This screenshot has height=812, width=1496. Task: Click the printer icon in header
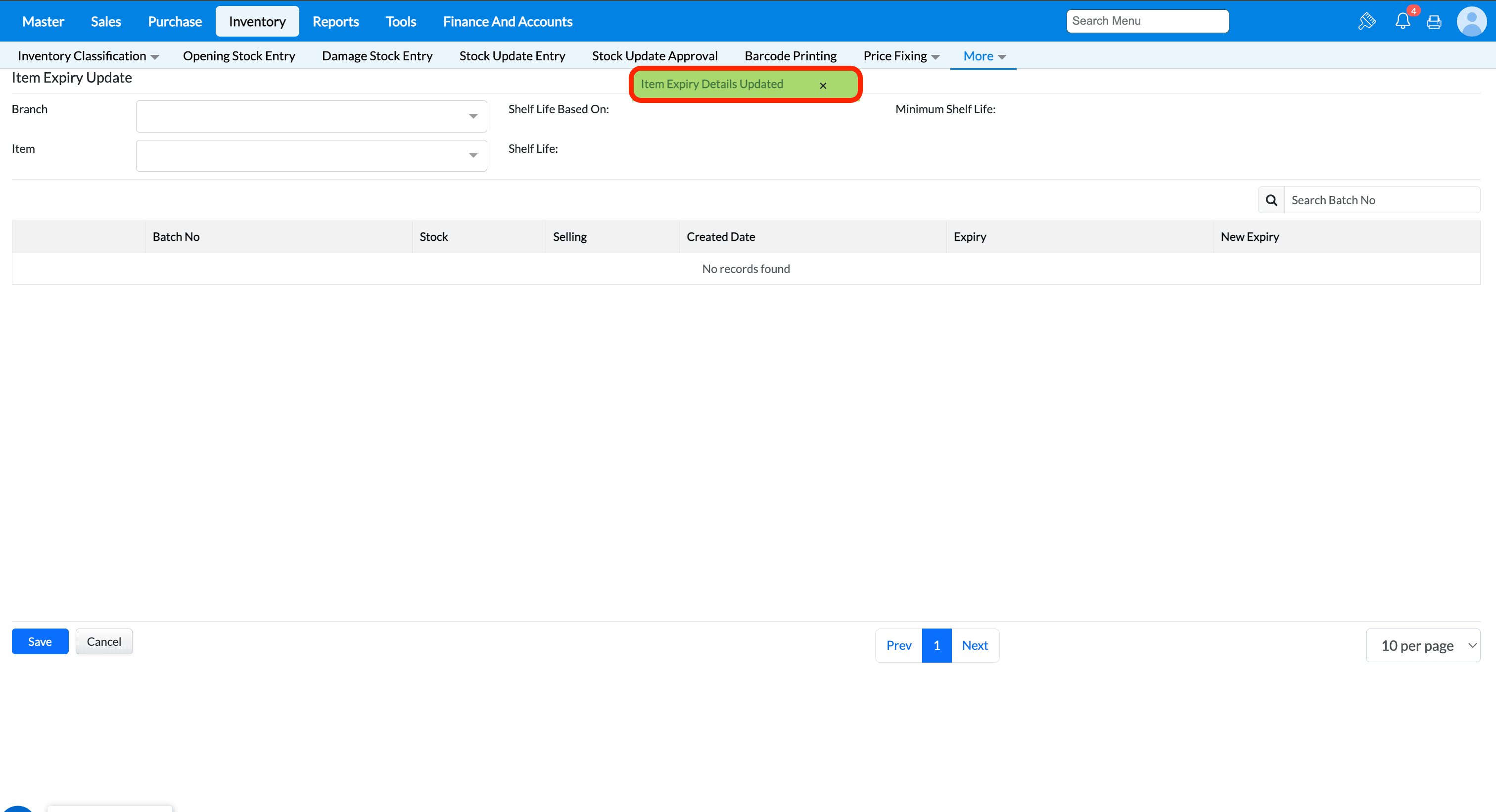click(x=1434, y=22)
